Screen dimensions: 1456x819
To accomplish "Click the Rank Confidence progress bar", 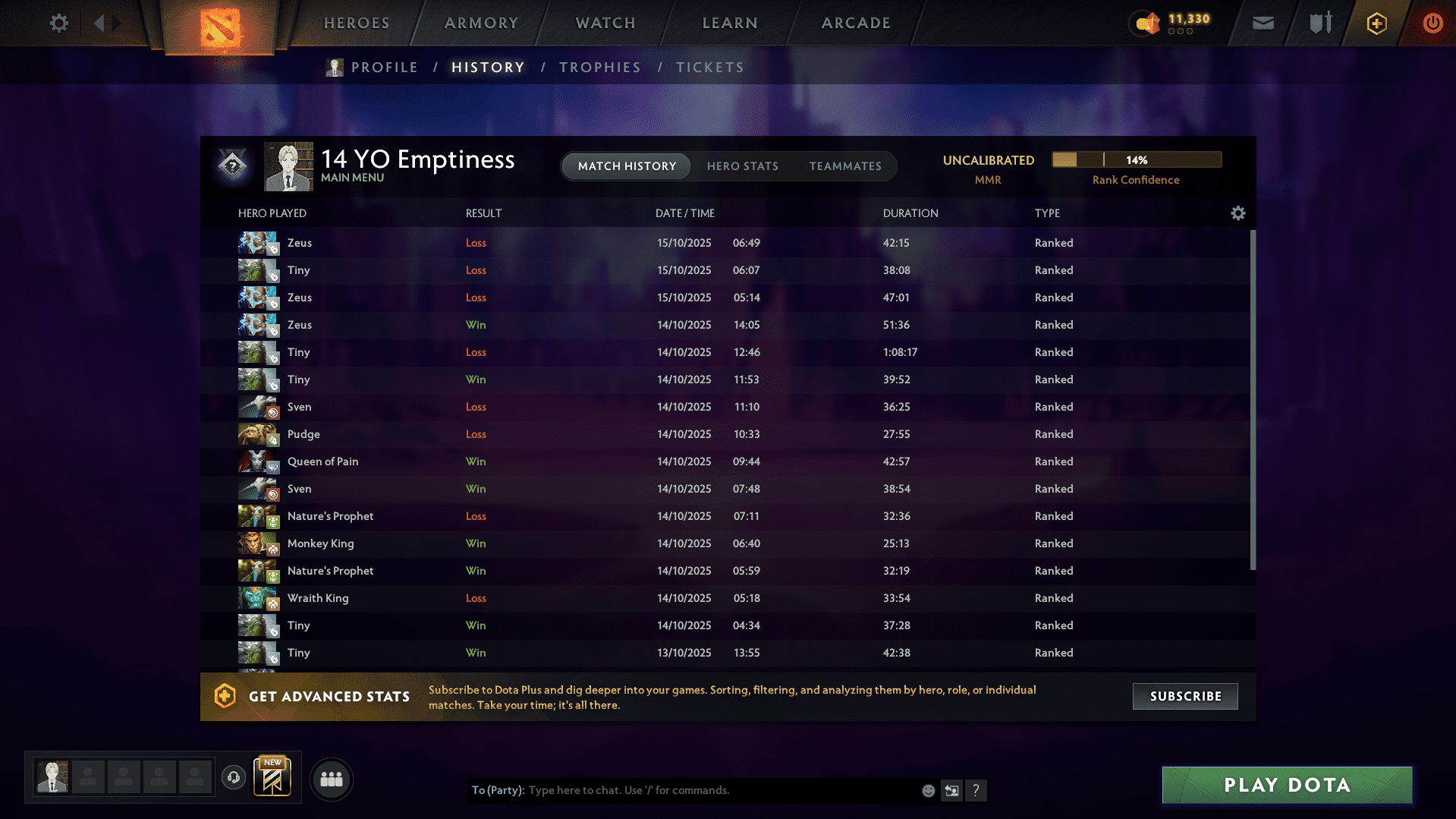I will [x=1137, y=159].
